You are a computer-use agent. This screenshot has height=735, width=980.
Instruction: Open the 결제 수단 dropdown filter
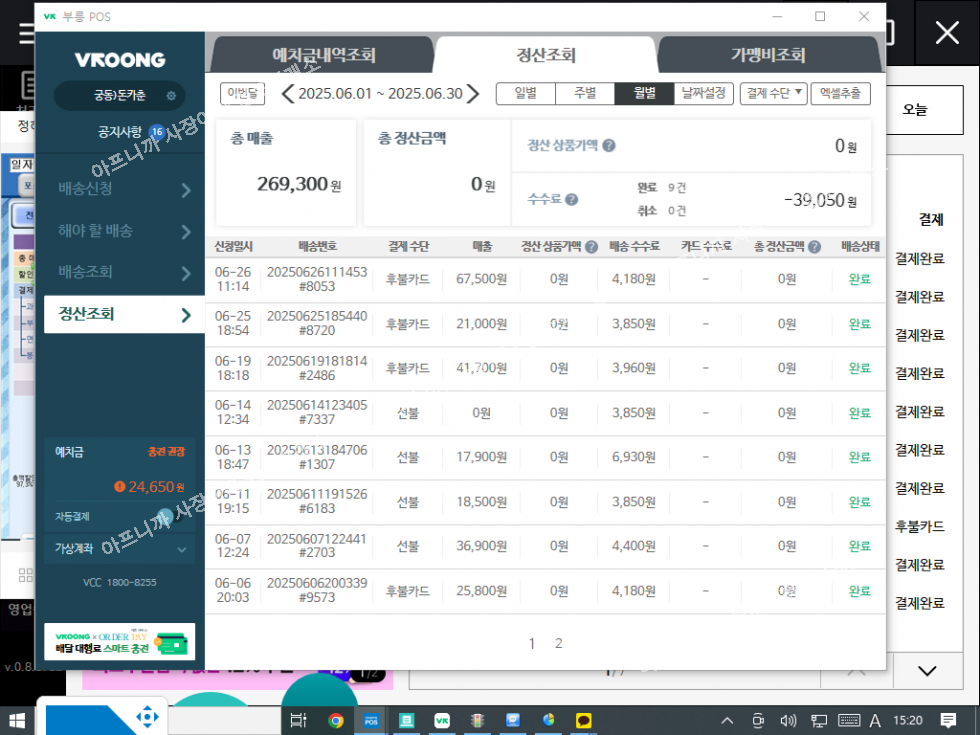(x=774, y=94)
